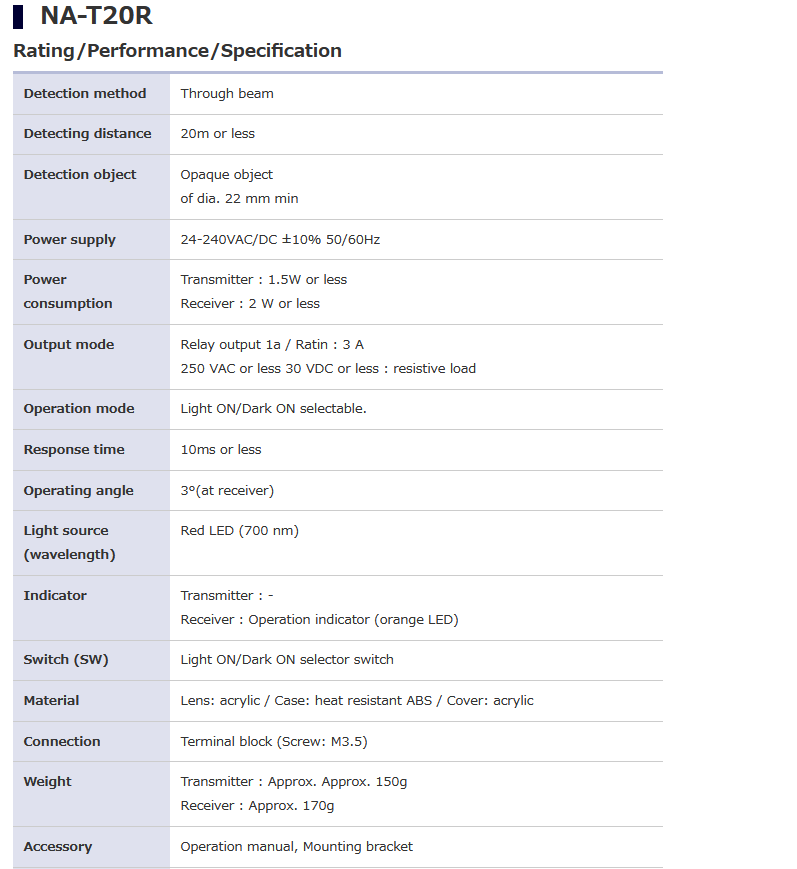This screenshot has width=797, height=869.
Task: Click the 20m or less detecting distance value
Action: coord(217,134)
